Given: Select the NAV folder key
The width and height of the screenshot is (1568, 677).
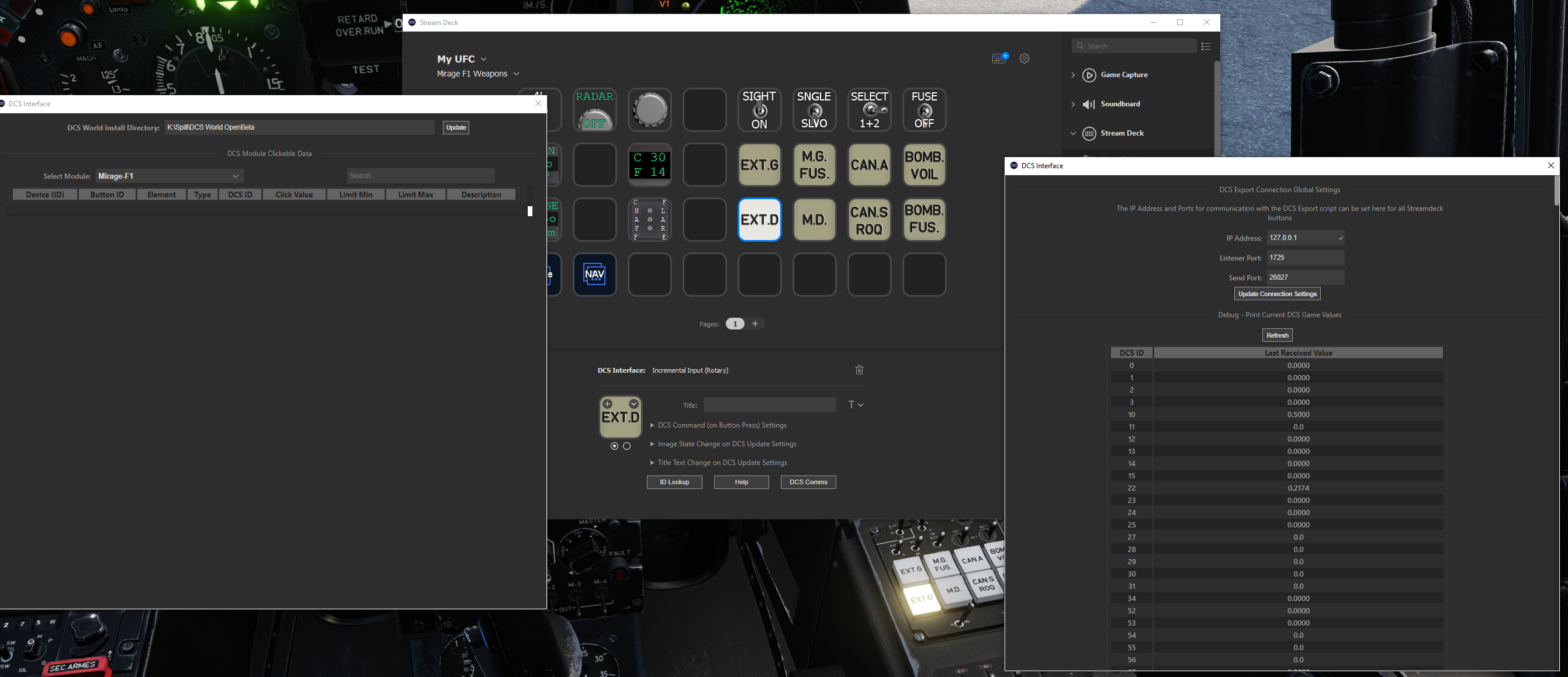Looking at the screenshot, I should pos(595,275).
